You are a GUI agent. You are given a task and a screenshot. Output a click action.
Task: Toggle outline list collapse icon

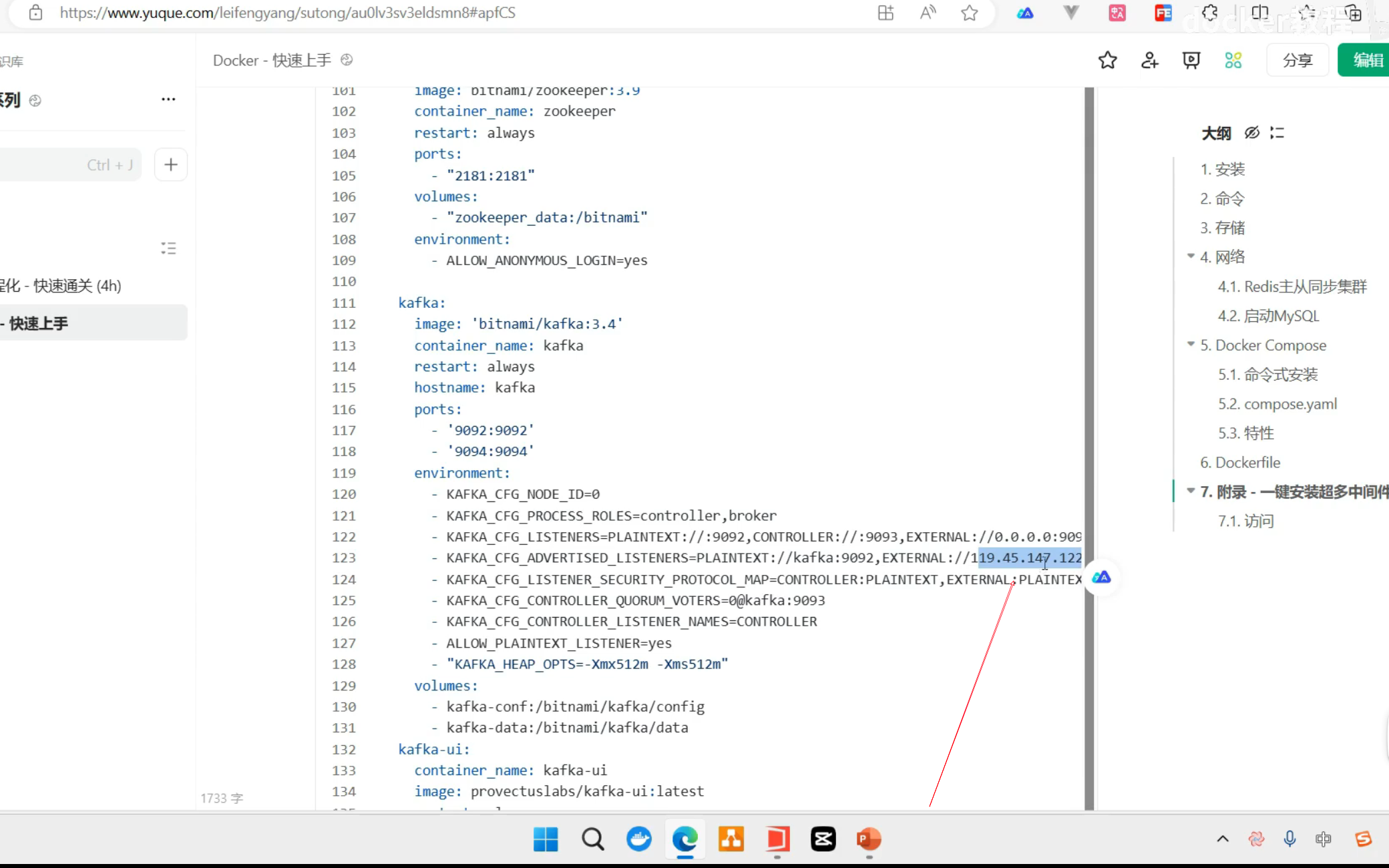[1277, 133]
